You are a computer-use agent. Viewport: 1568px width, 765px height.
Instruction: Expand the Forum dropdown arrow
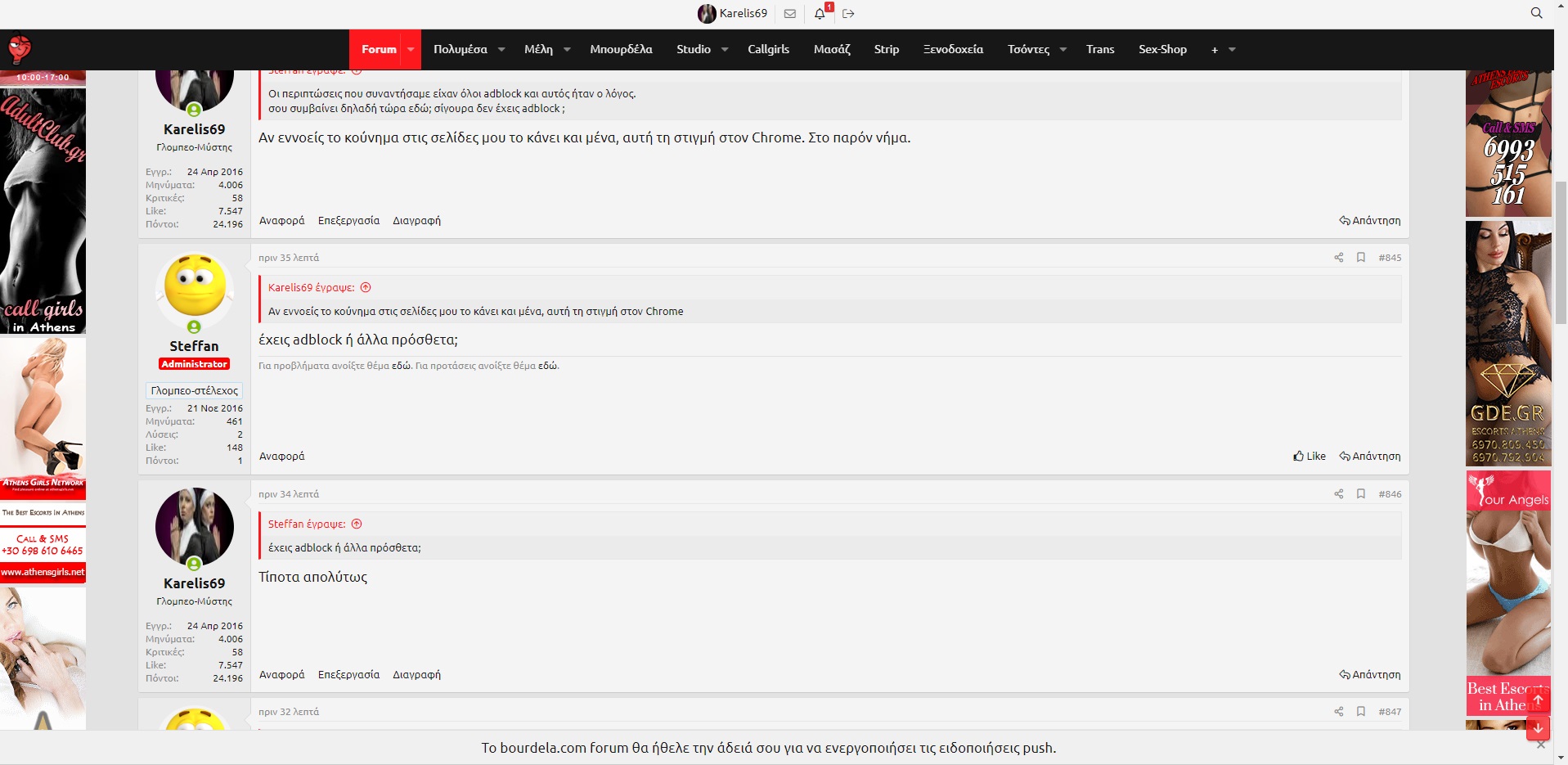tap(411, 50)
